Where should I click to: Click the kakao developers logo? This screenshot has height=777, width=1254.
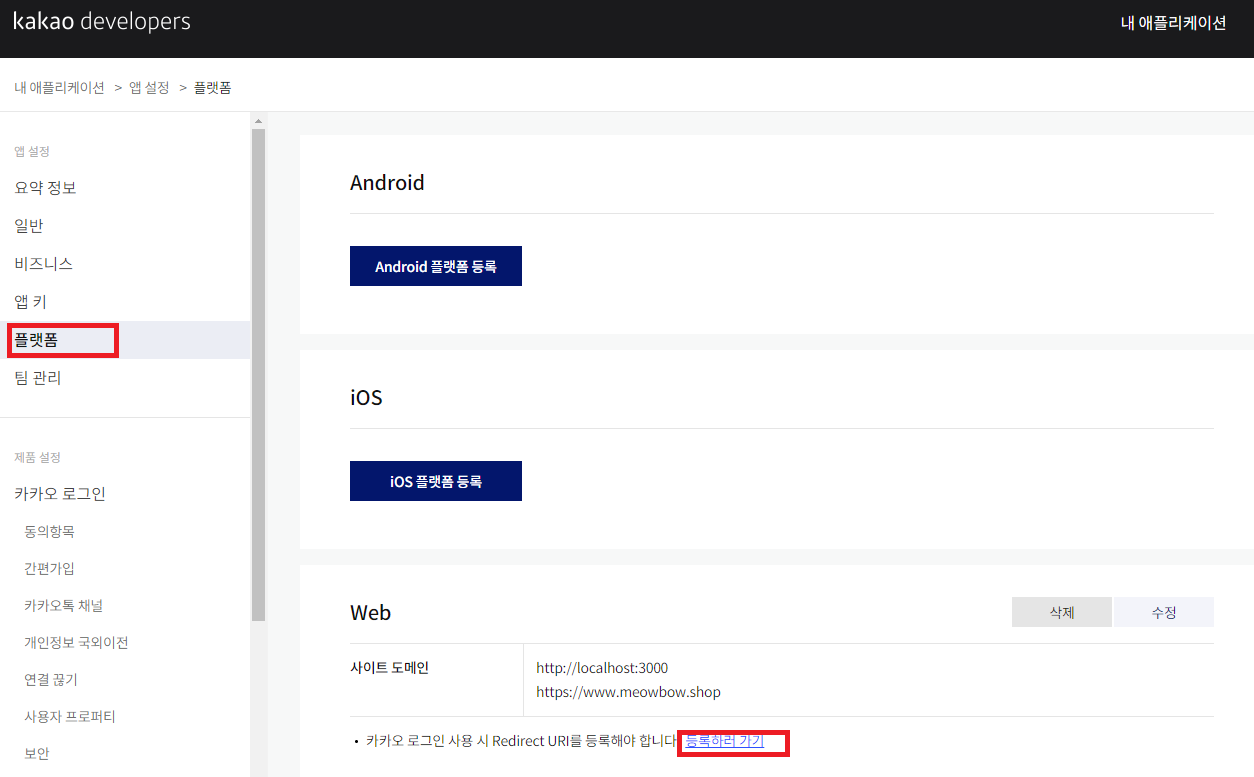point(101,21)
